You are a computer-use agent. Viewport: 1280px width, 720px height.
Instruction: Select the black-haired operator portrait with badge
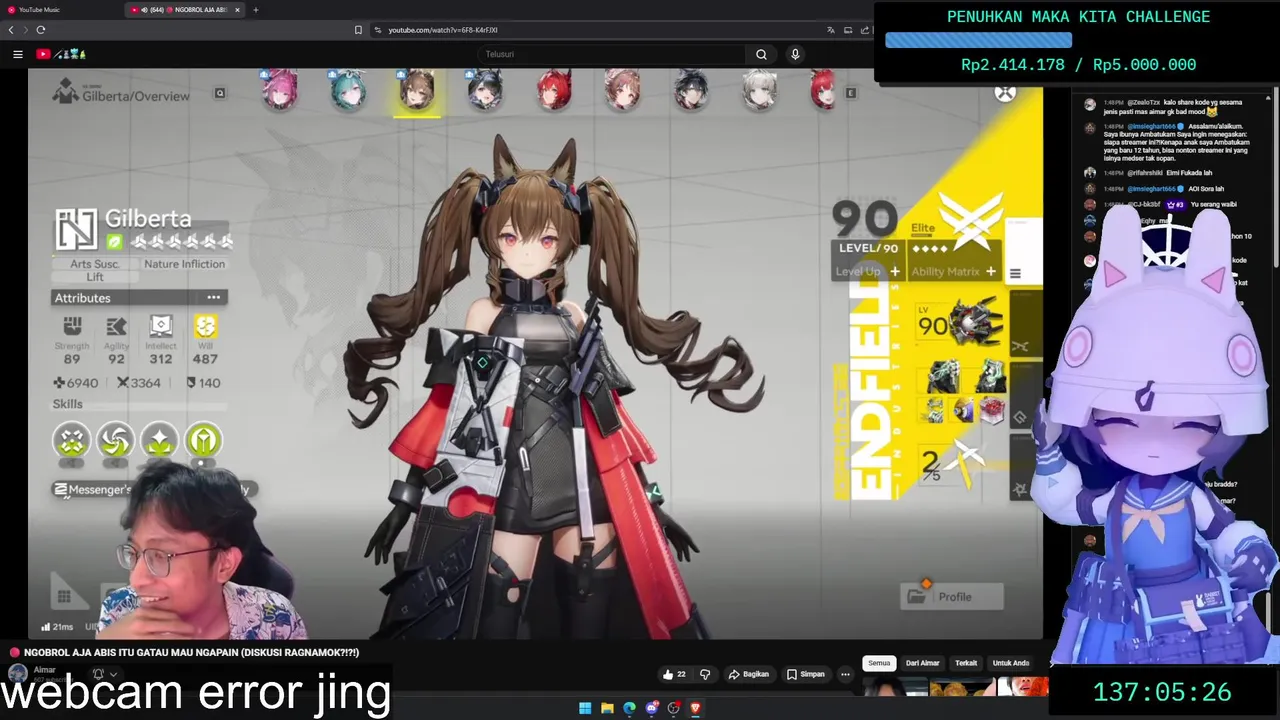tap(485, 90)
